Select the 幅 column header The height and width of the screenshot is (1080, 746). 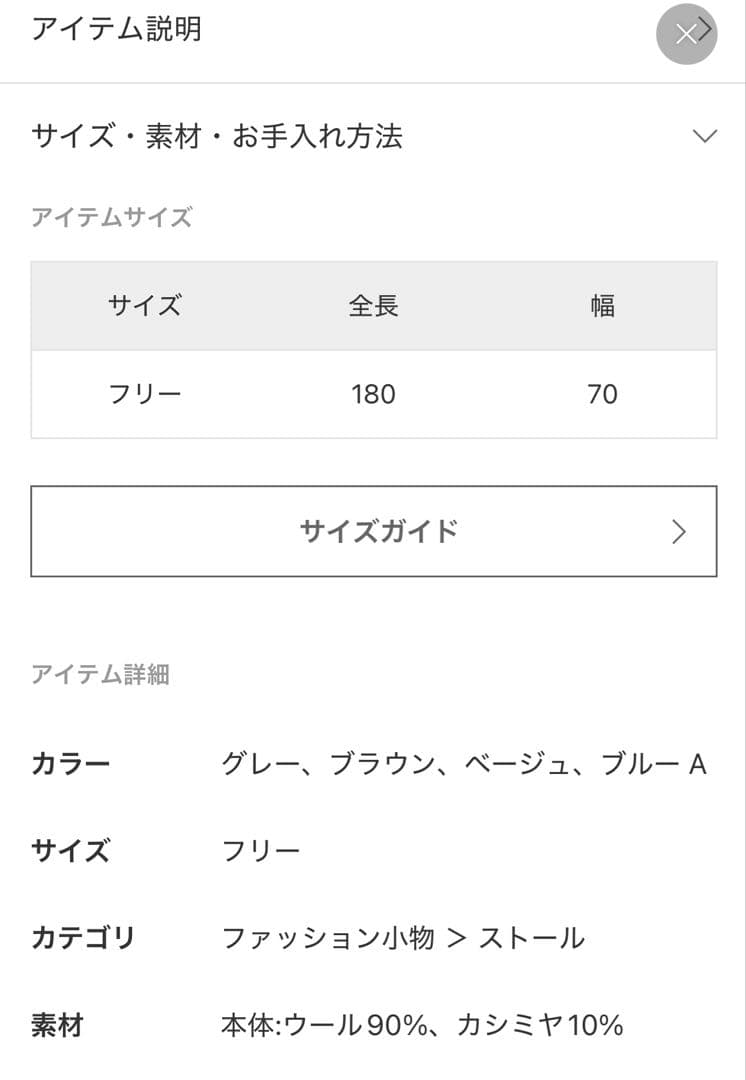coord(602,306)
